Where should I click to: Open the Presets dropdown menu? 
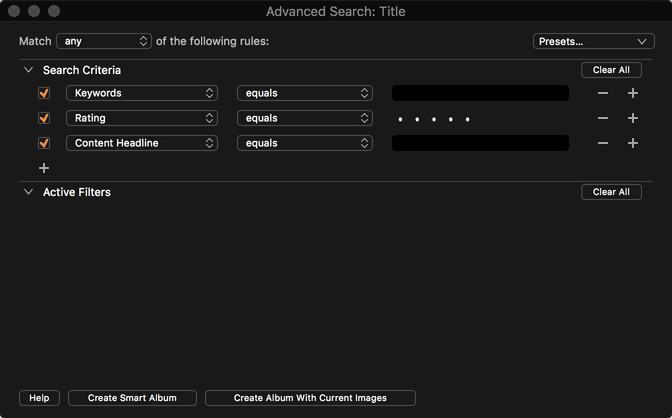pyautogui.click(x=593, y=41)
